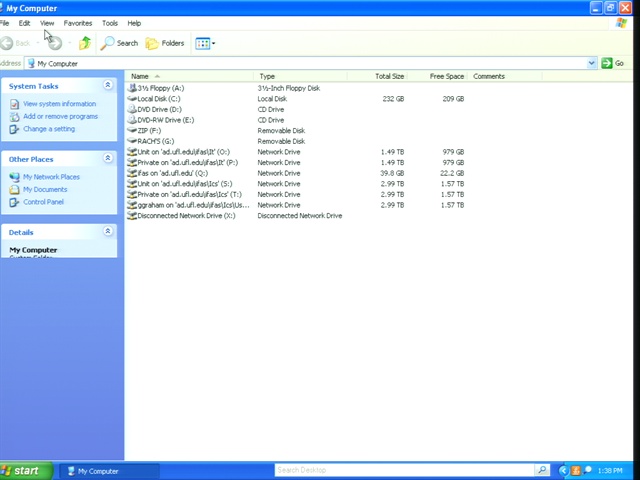Open My Documents link

[x=45, y=189]
